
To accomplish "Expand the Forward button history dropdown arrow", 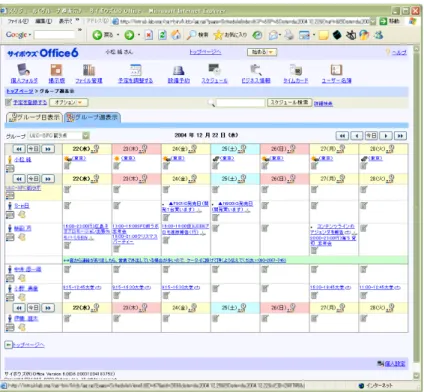I will pos(138,35).
